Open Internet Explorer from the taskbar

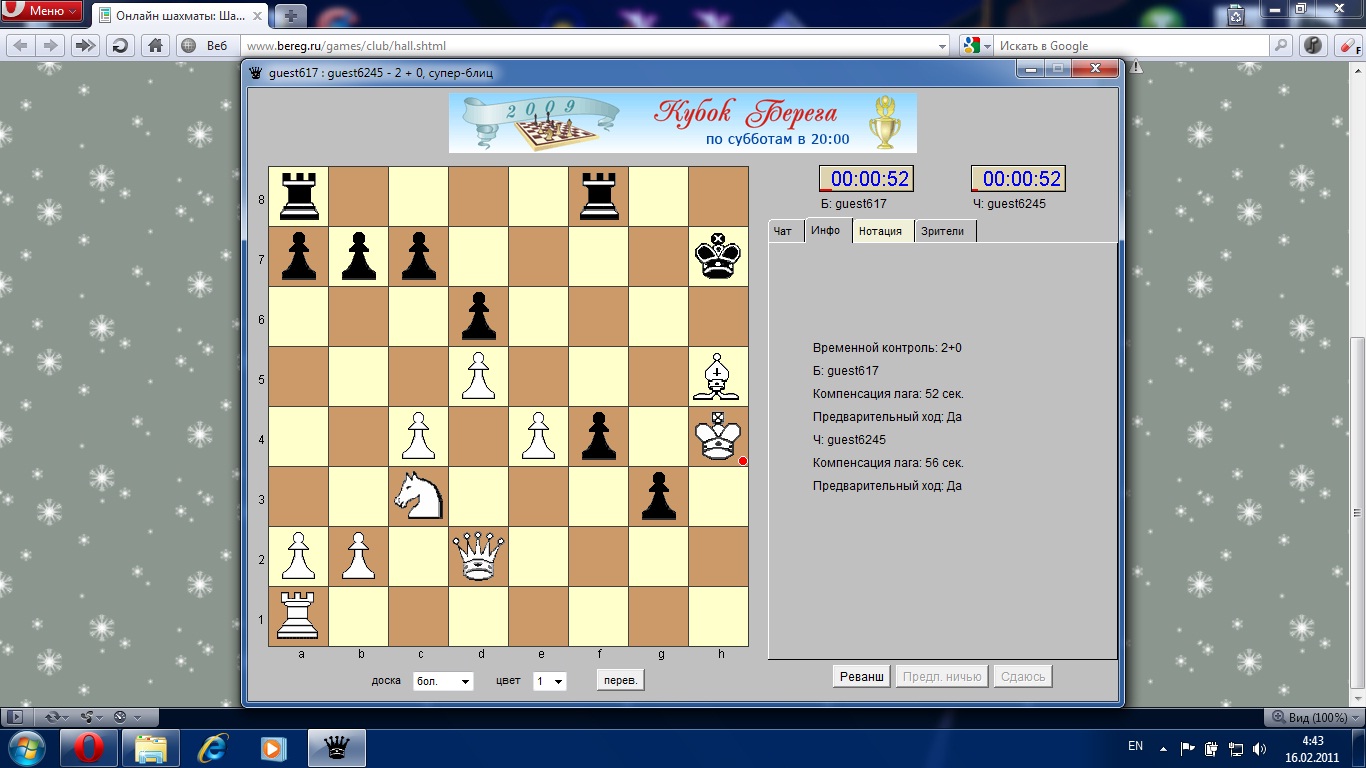pyautogui.click(x=212, y=747)
